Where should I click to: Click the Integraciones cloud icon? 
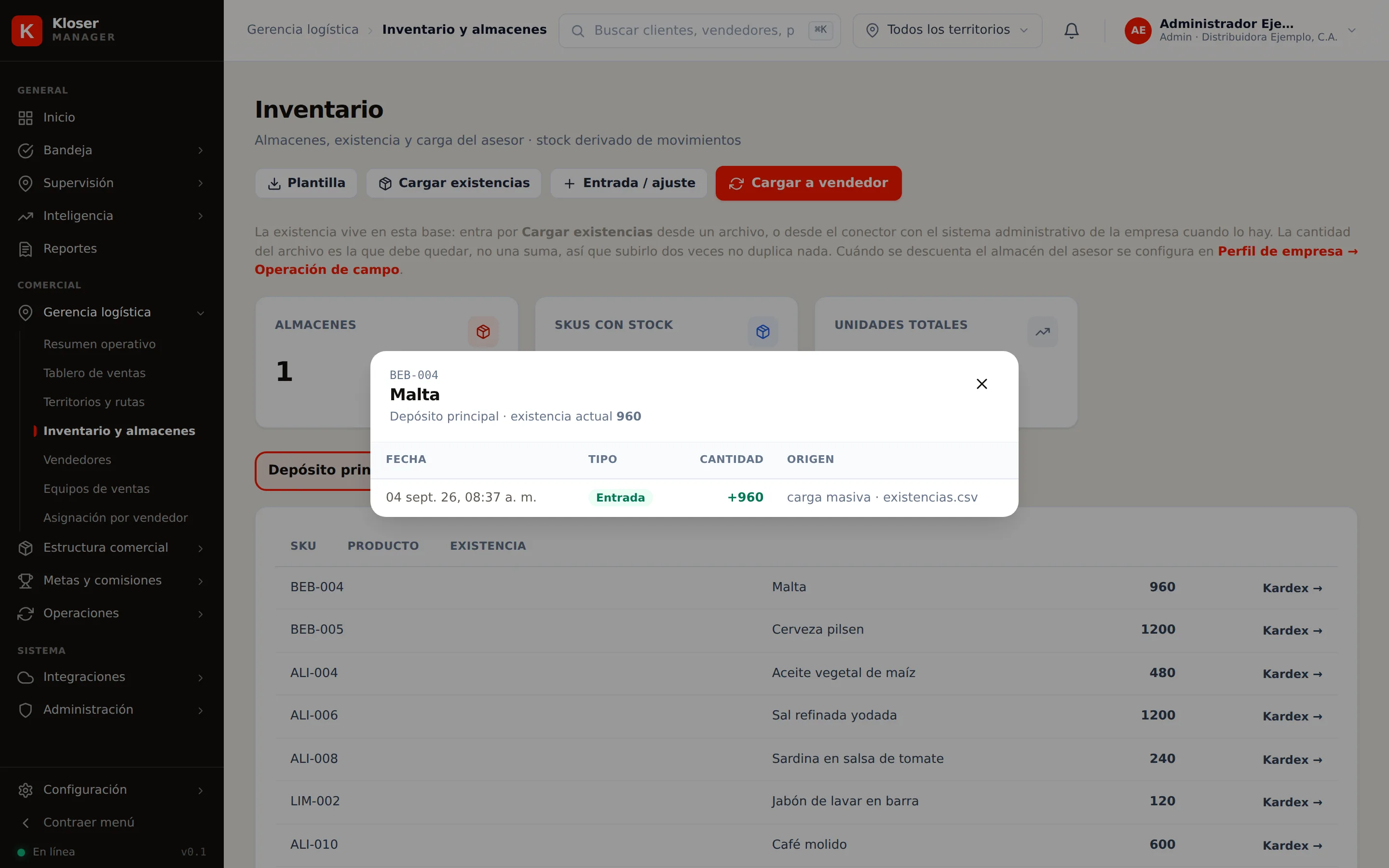click(x=25, y=677)
